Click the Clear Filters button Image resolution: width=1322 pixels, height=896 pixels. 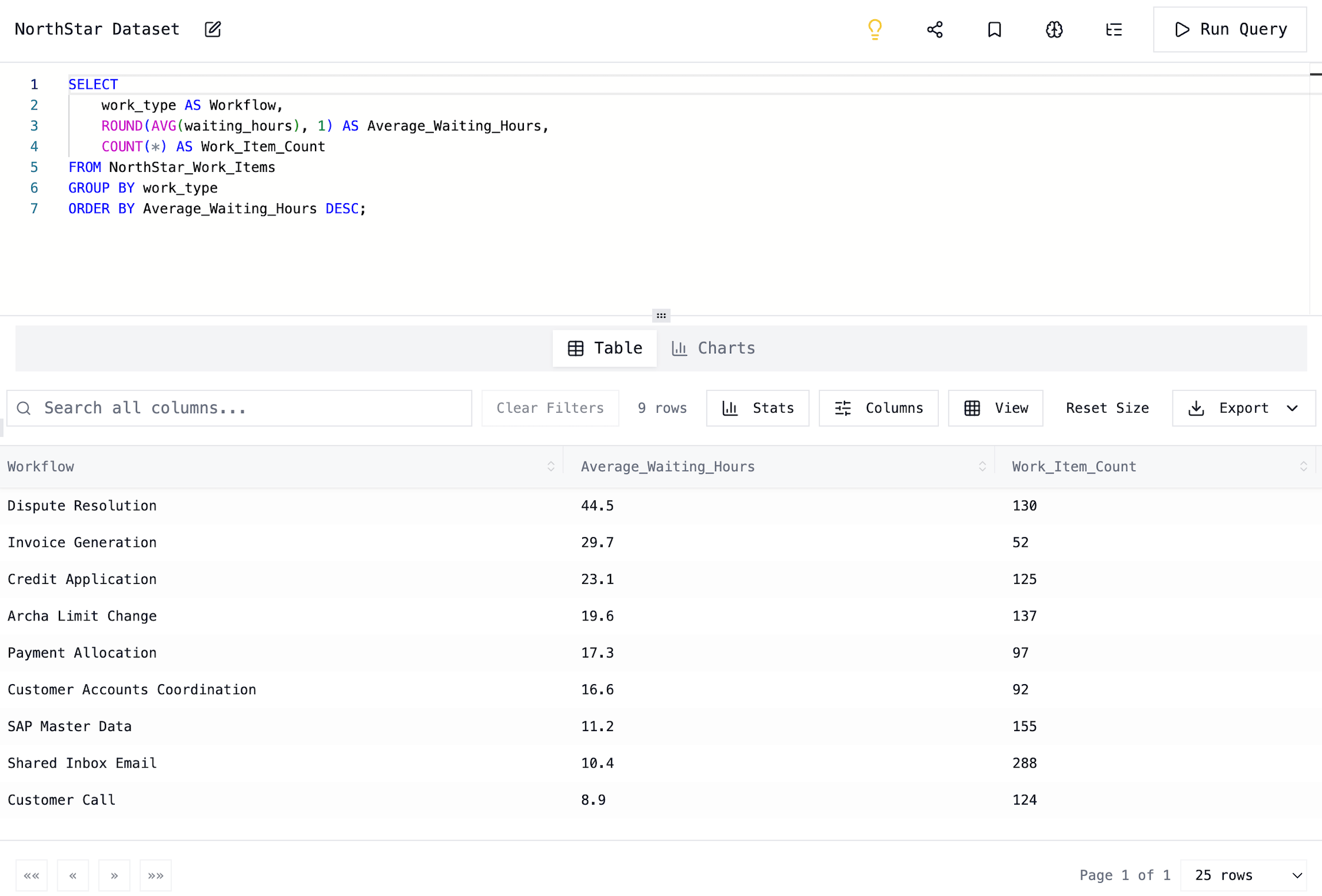(x=550, y=408)
